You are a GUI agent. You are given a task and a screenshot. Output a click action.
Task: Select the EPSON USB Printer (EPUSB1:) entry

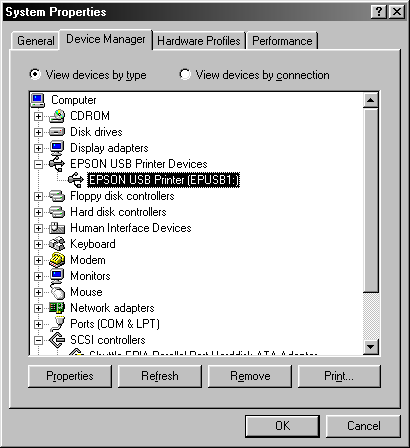click(x=164, y=180)
